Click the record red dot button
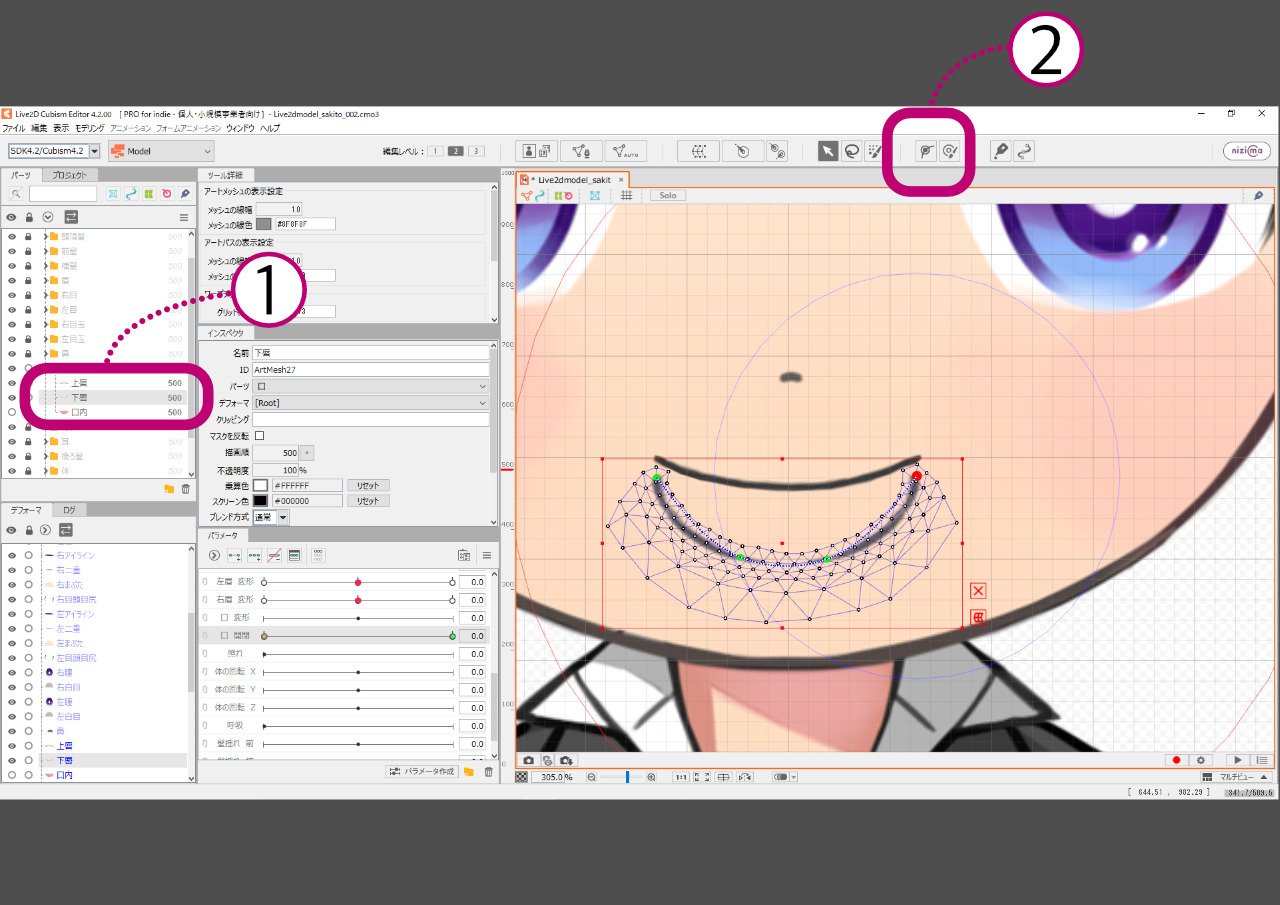Viewport: 1280px width, 905px height. click(1176, 760)
